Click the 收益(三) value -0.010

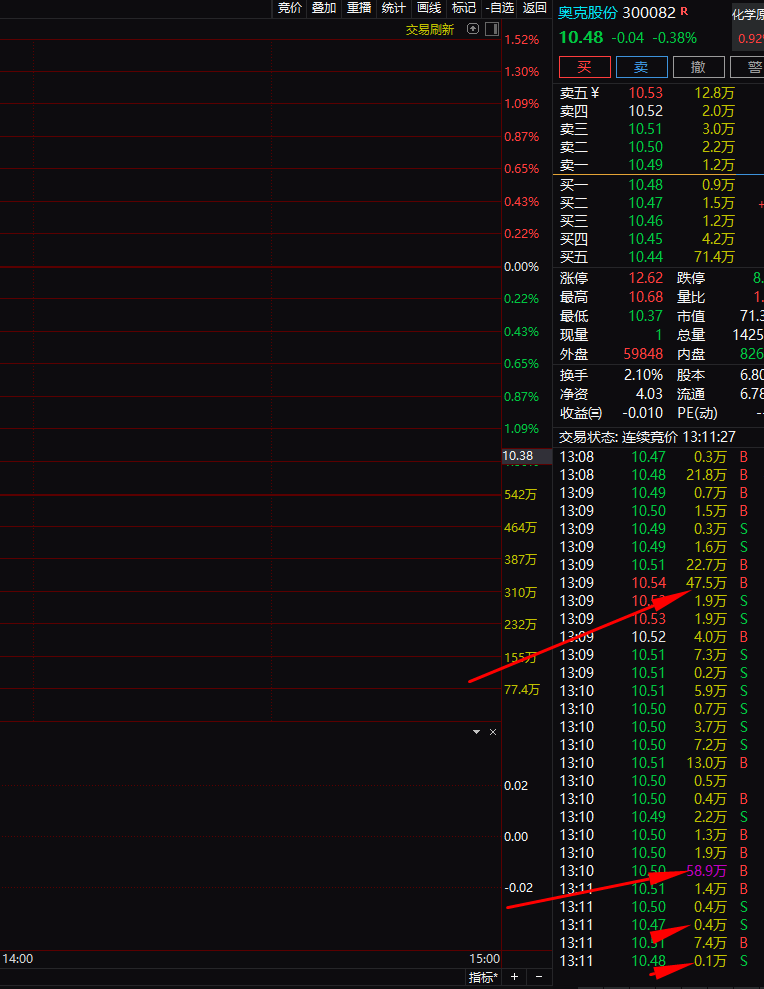[x=642, y=413]
